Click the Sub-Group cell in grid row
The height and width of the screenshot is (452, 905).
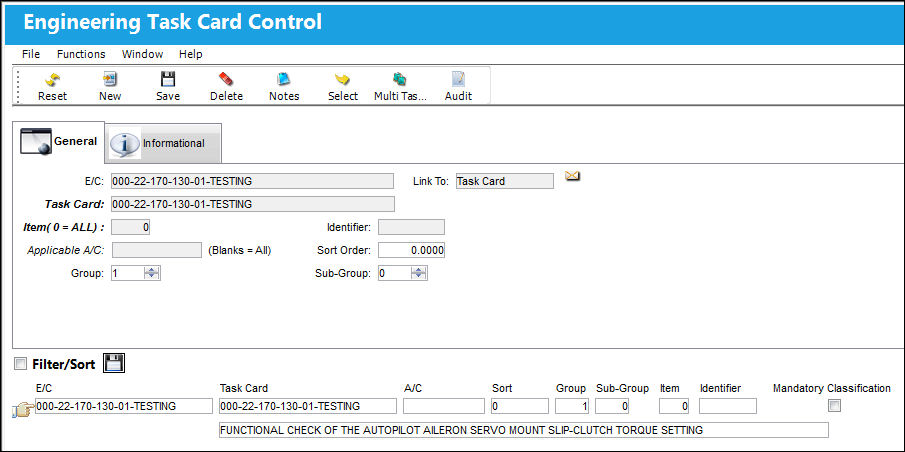tap(612, 406)
